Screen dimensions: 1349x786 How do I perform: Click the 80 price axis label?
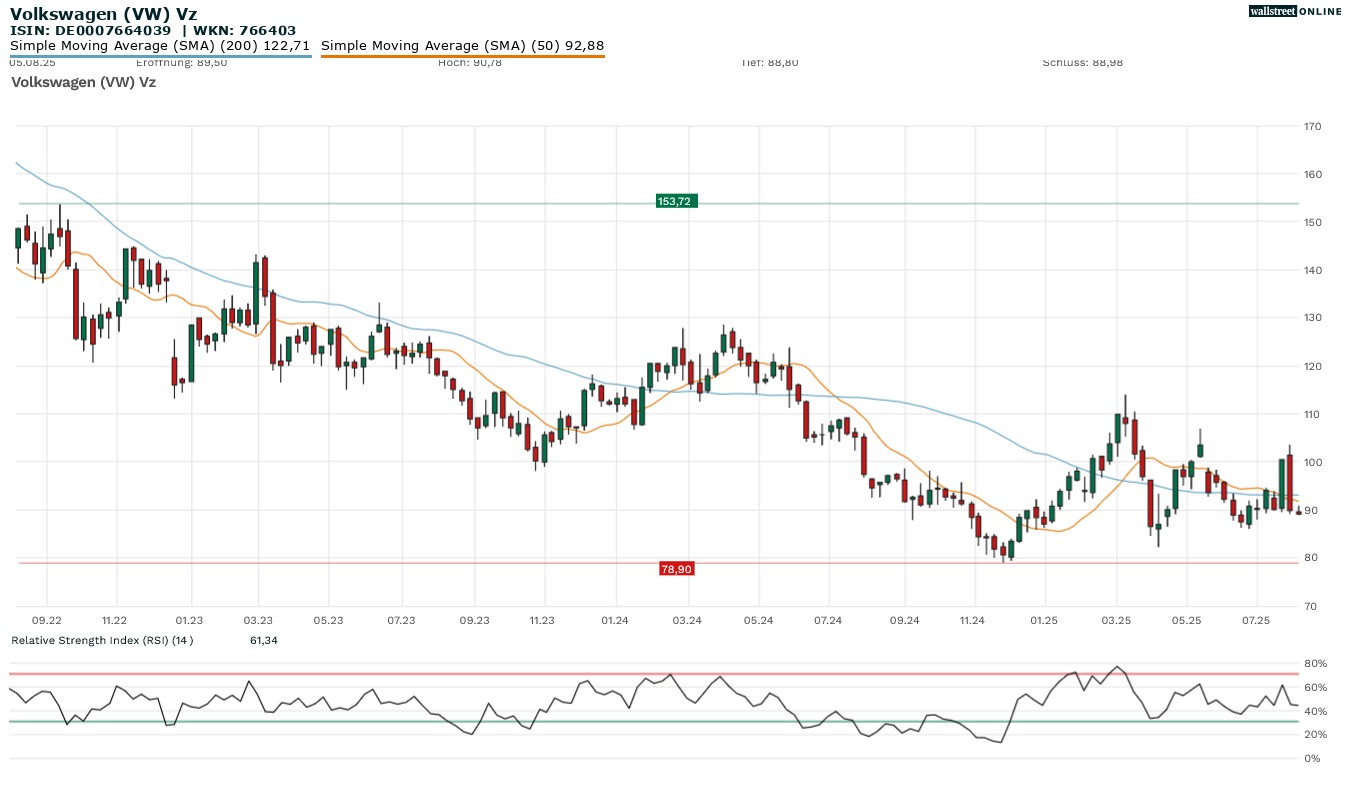(1310, 559)
